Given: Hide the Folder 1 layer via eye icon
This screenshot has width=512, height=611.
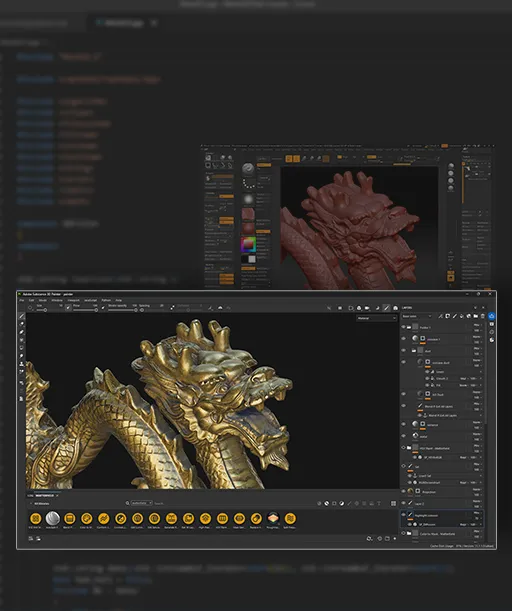Looking at the screenshot, I should point(404,327).
